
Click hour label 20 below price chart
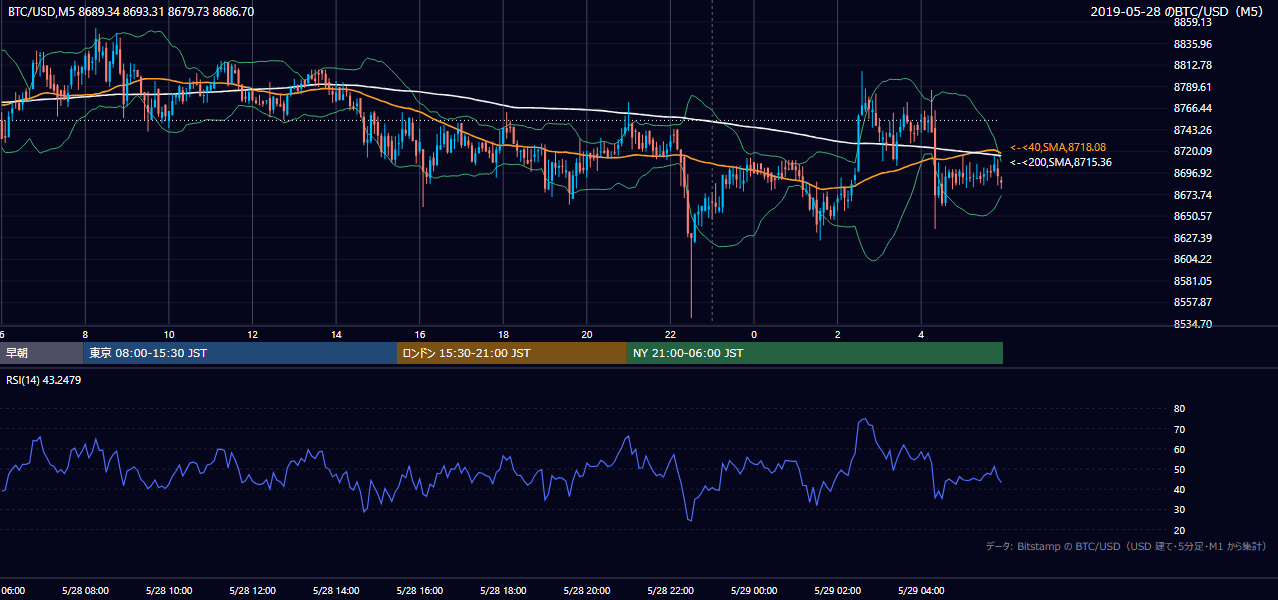[587, 334]
